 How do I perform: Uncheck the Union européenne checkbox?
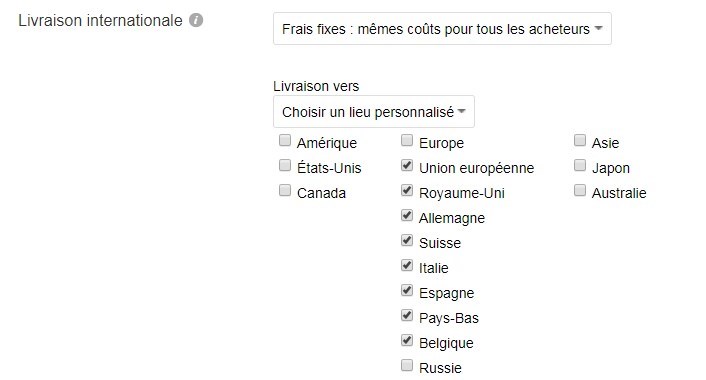click(407, 165)
